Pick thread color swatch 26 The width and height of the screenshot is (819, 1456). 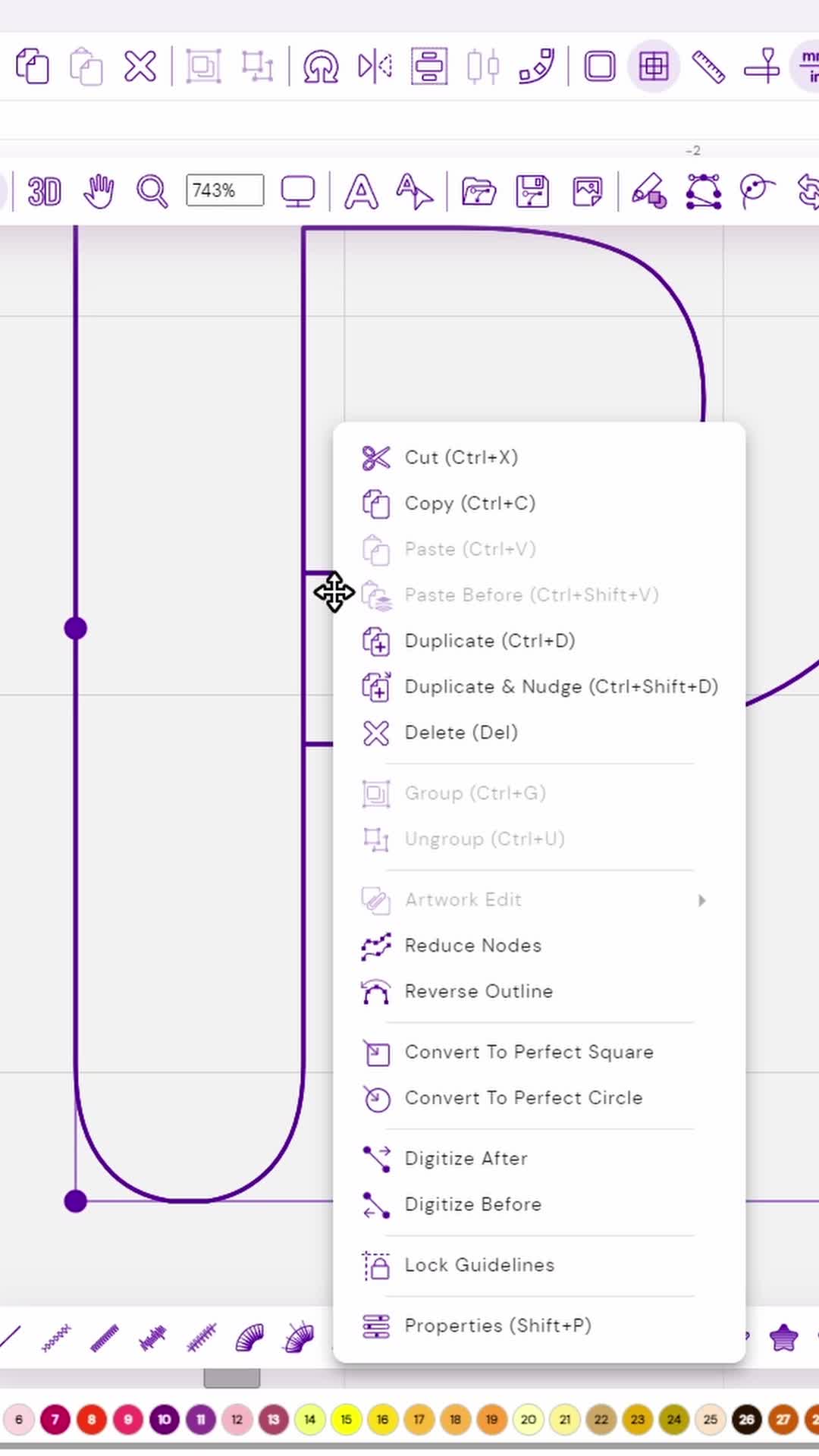click(x=746, y=1420)
